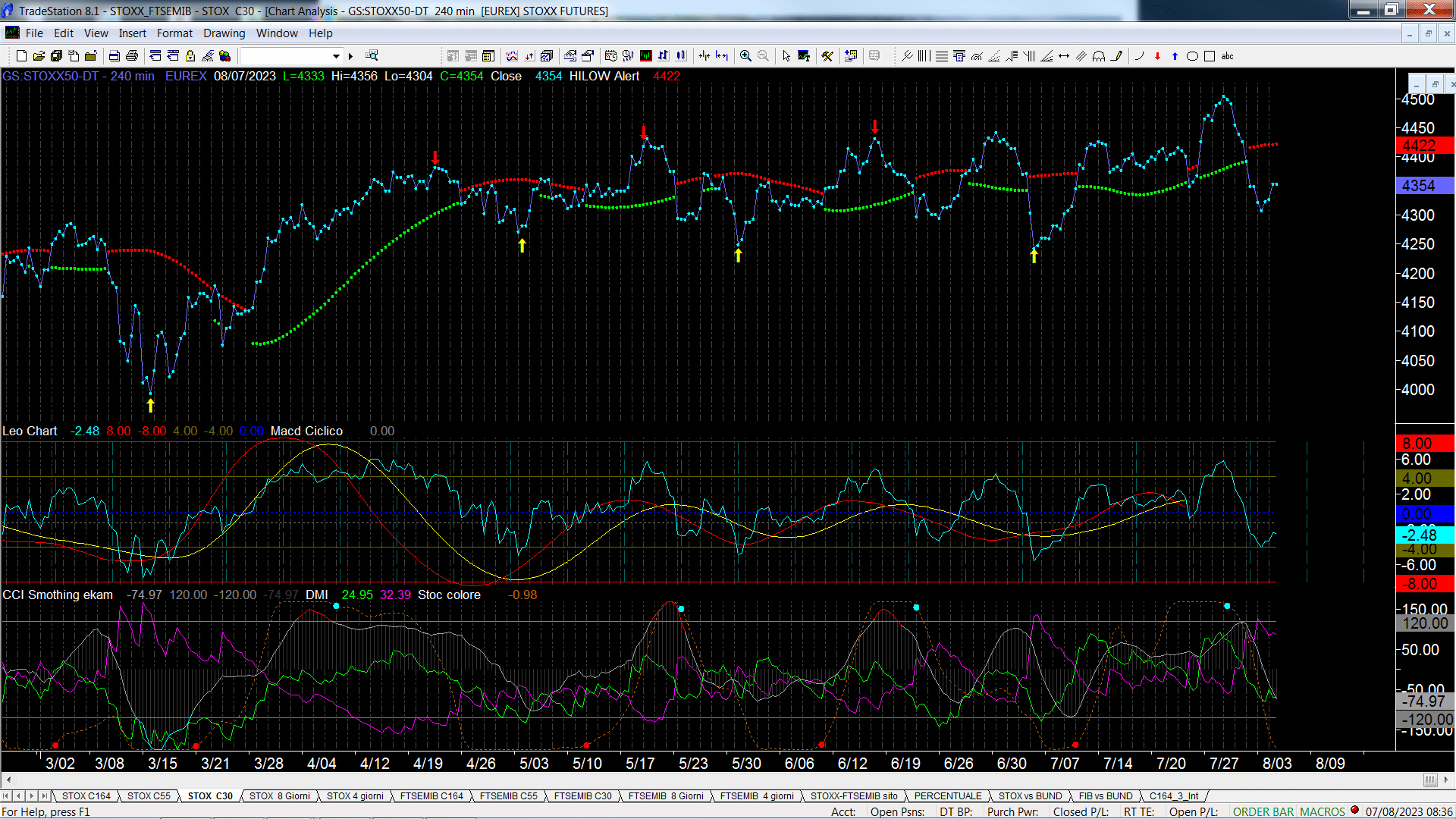The height and width of the screenshot is (819, 1456).
Task: Open the symbol combo box dropdown
Action: tap(336, 56)
